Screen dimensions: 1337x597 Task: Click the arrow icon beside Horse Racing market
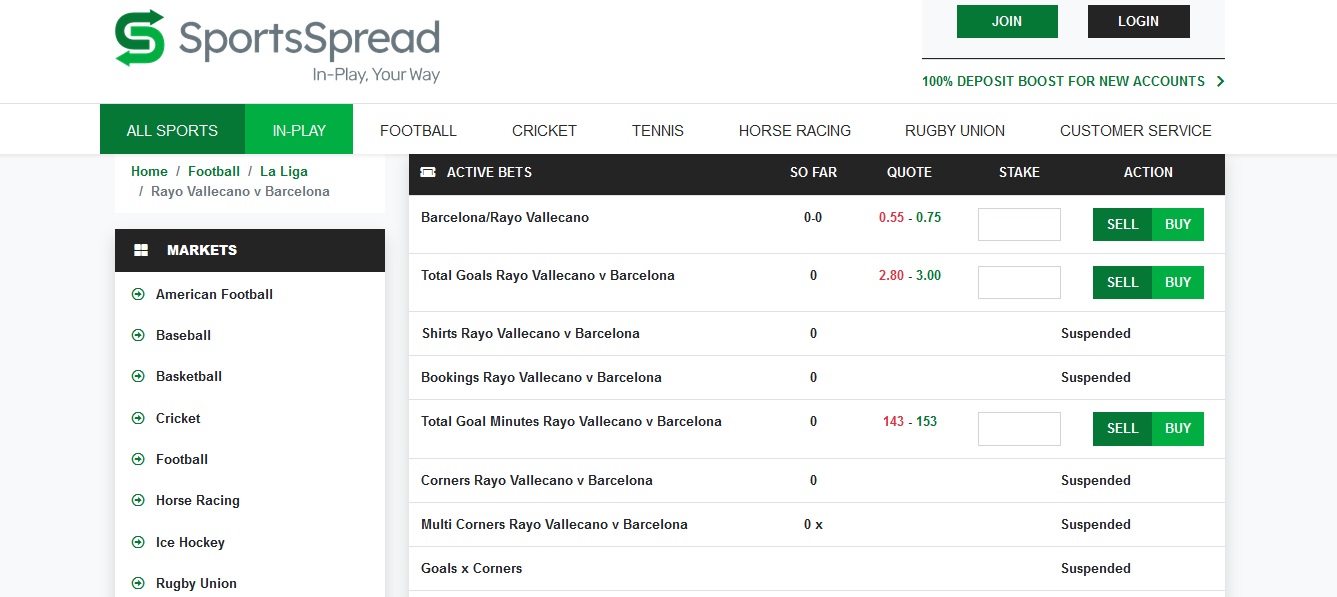[x=138, y=500]
